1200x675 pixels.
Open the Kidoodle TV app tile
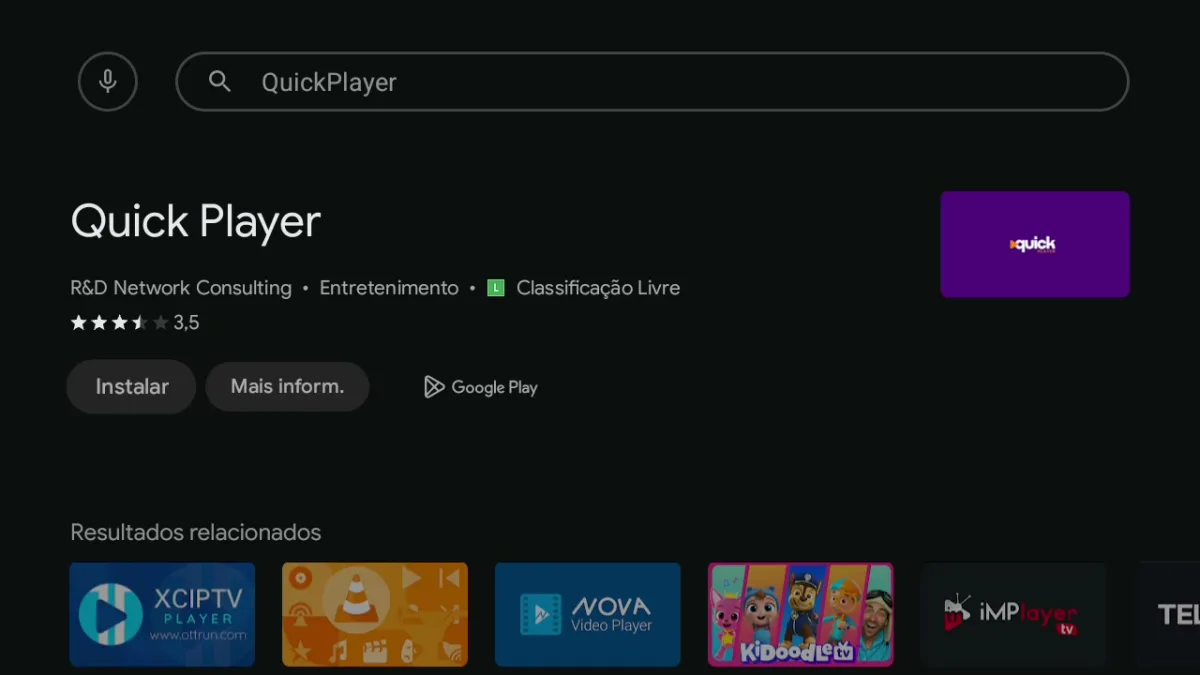(801, 614)
